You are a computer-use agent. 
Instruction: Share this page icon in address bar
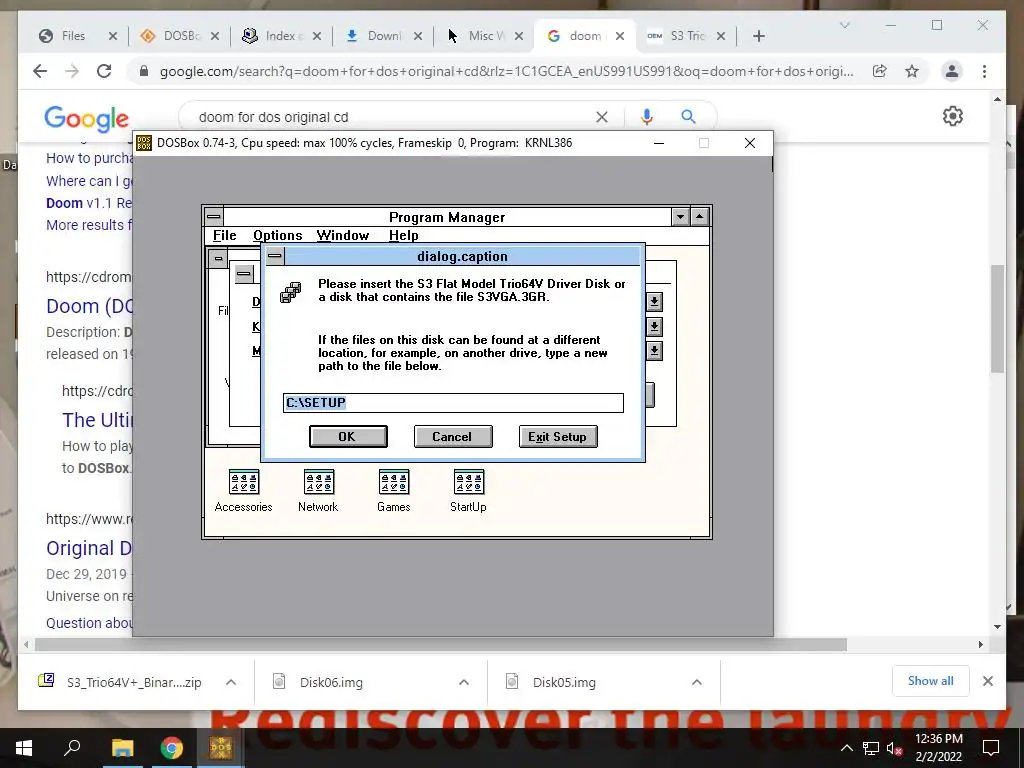(x=880, y=71)
